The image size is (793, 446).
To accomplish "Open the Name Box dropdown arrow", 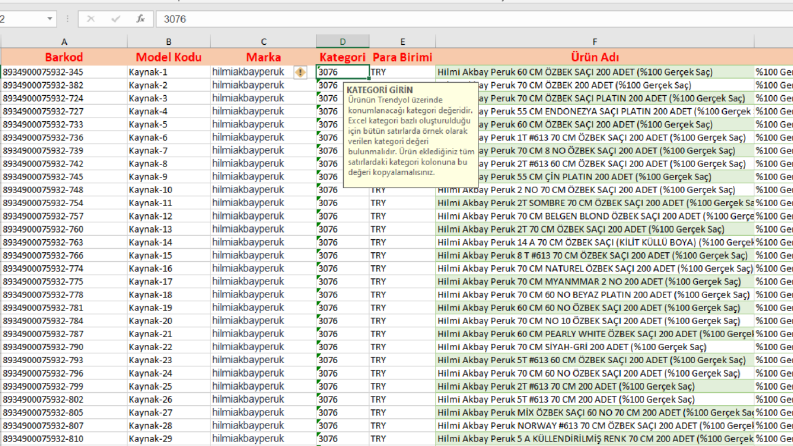I will tap(50, 19).
